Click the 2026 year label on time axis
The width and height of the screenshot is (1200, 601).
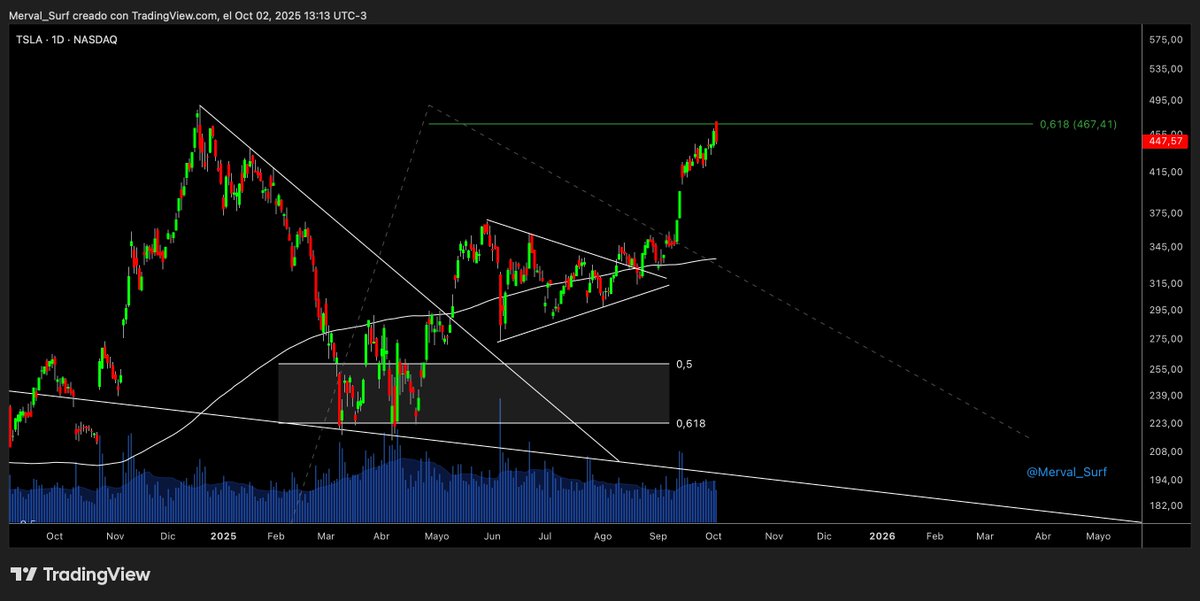[882, 536]
